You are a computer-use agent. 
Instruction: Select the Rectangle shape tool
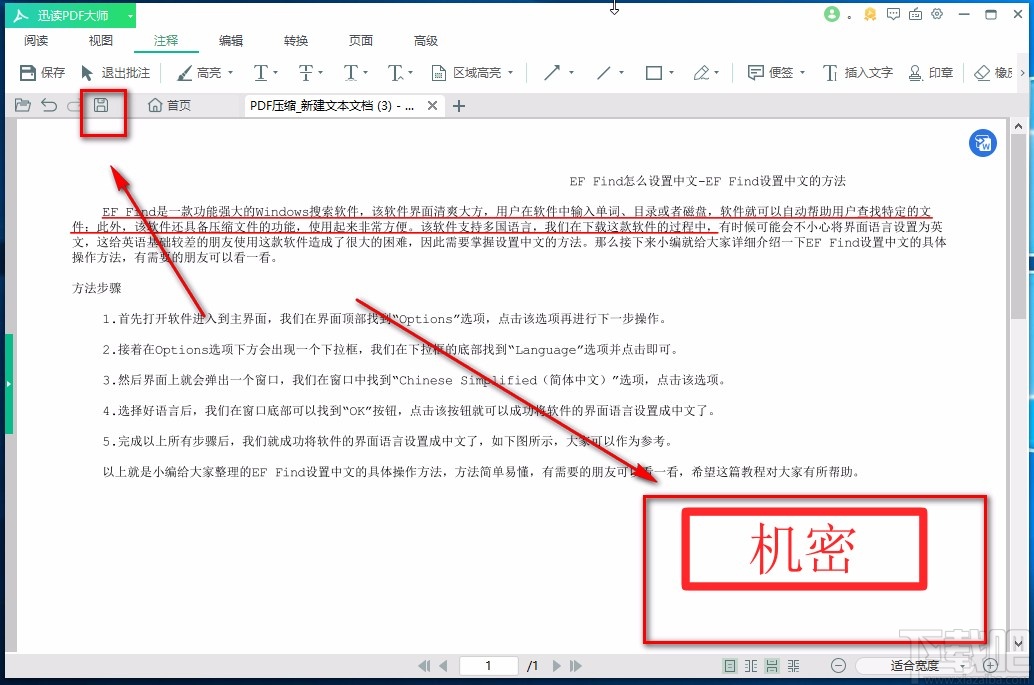click(x=655, y=73)
